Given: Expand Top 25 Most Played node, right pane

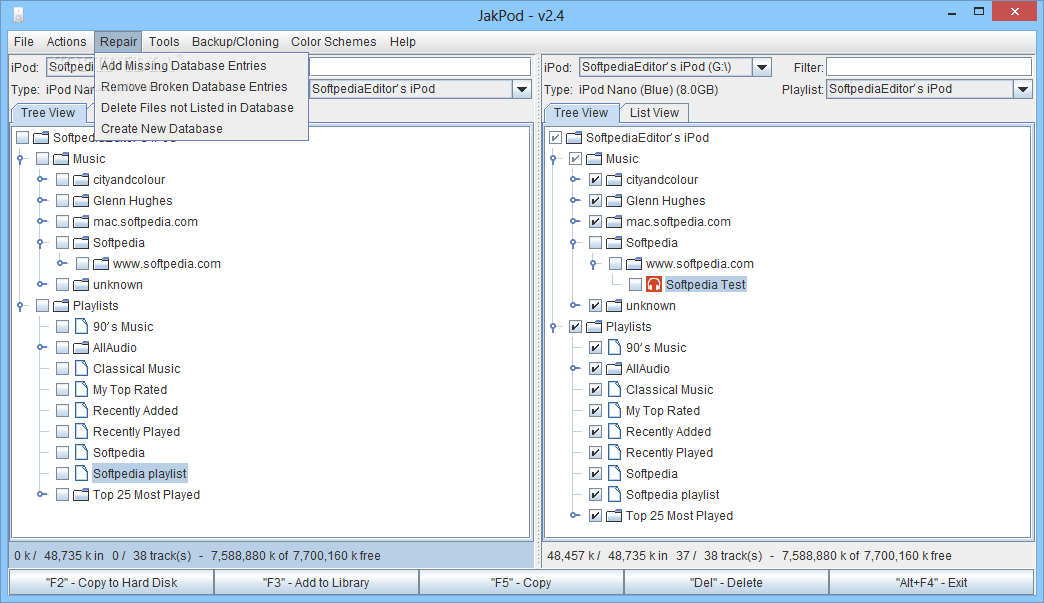Looking at the screenshot, I should 575,516.
